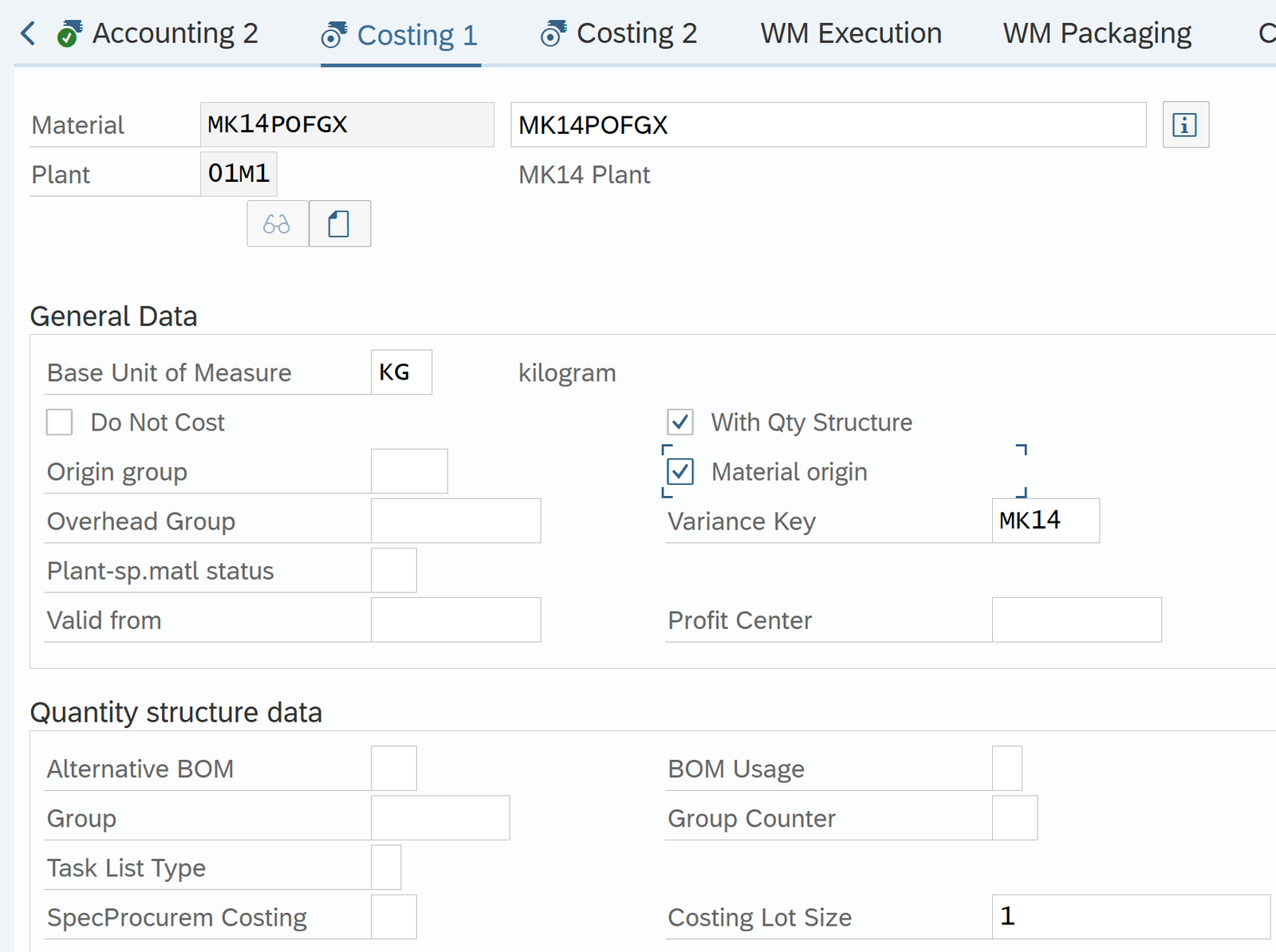Uncheck With Qty Structure checkbox
This screenshot has width=1276, height=952.
pyautogui.click(x=680, y=423)
